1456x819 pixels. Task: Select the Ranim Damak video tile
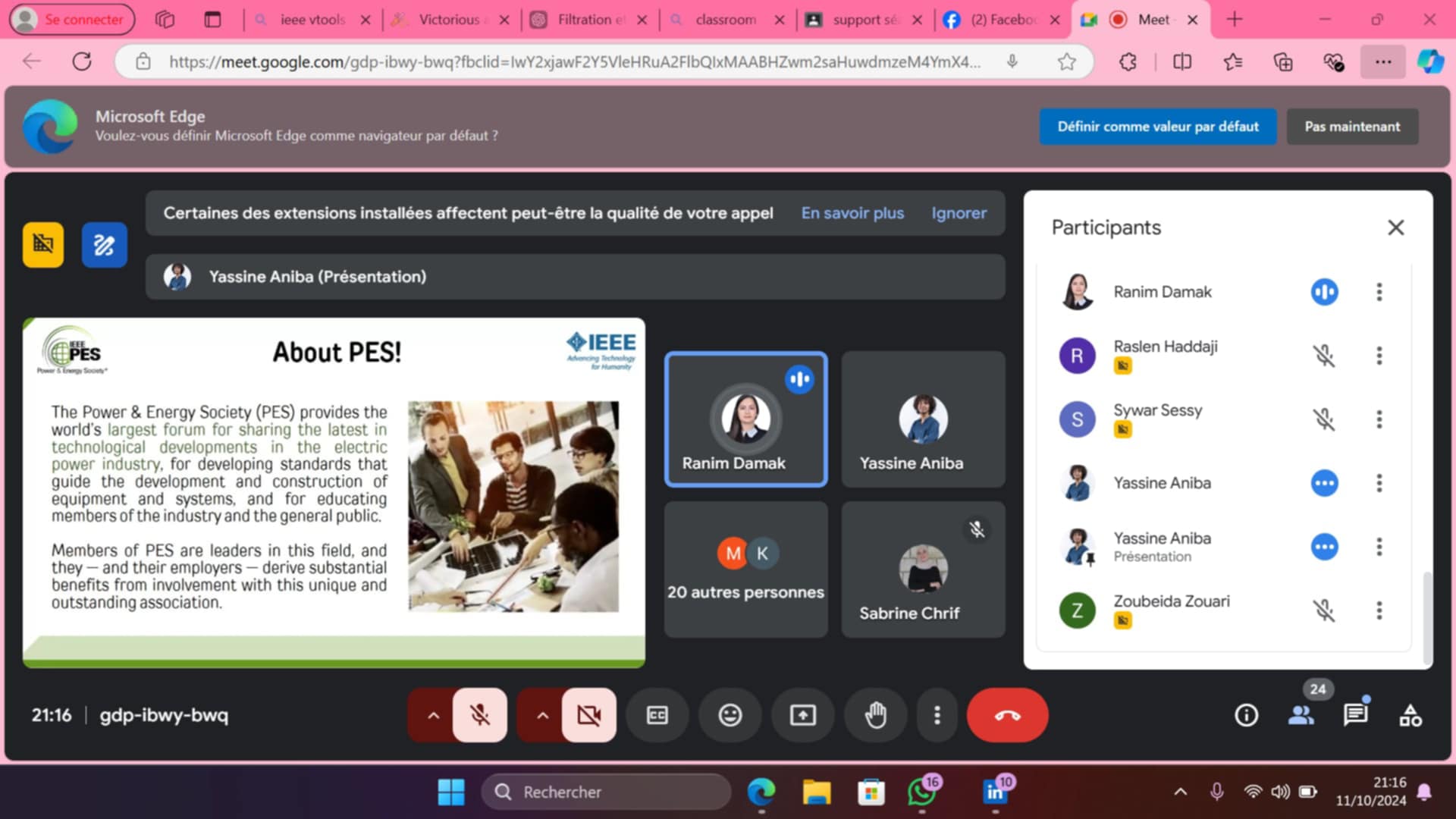pyautogui.click(x=745, y=419)
